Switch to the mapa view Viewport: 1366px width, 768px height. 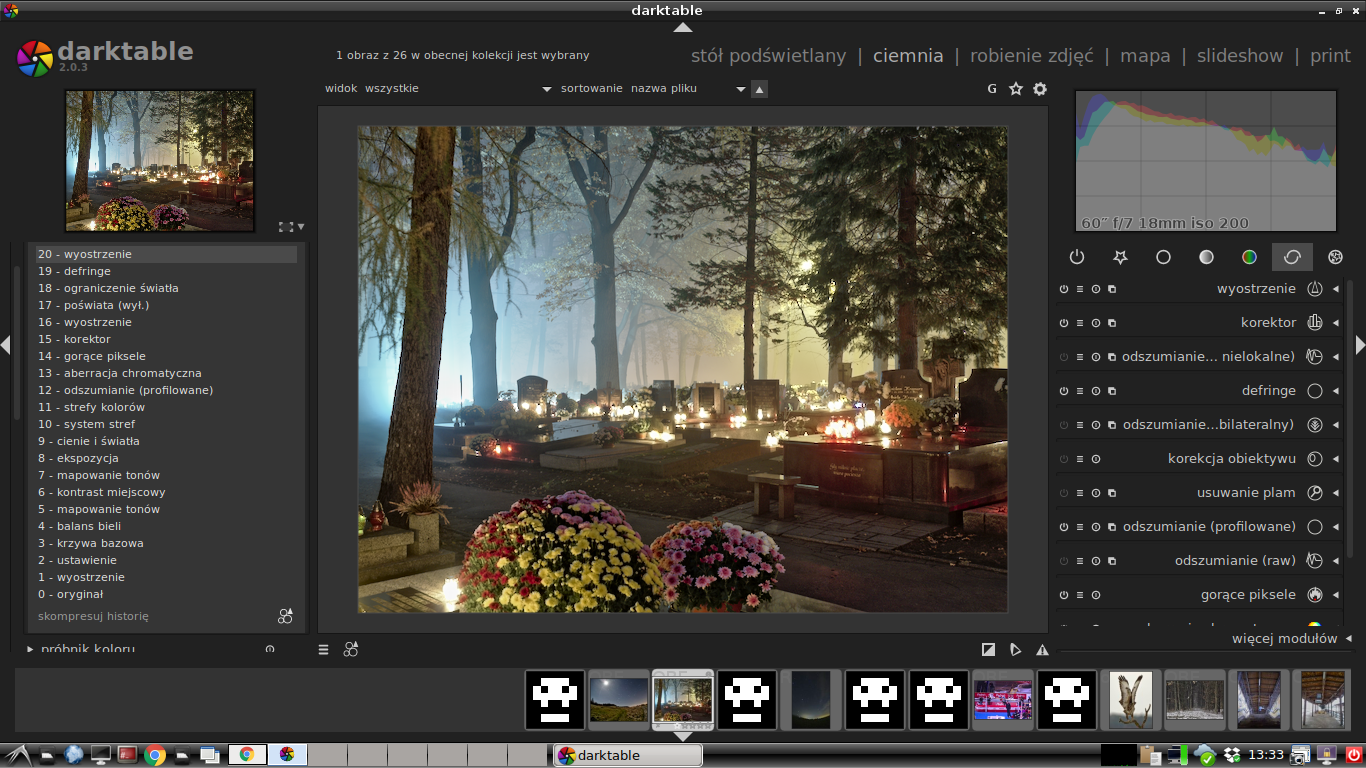tap(1145, 56)
